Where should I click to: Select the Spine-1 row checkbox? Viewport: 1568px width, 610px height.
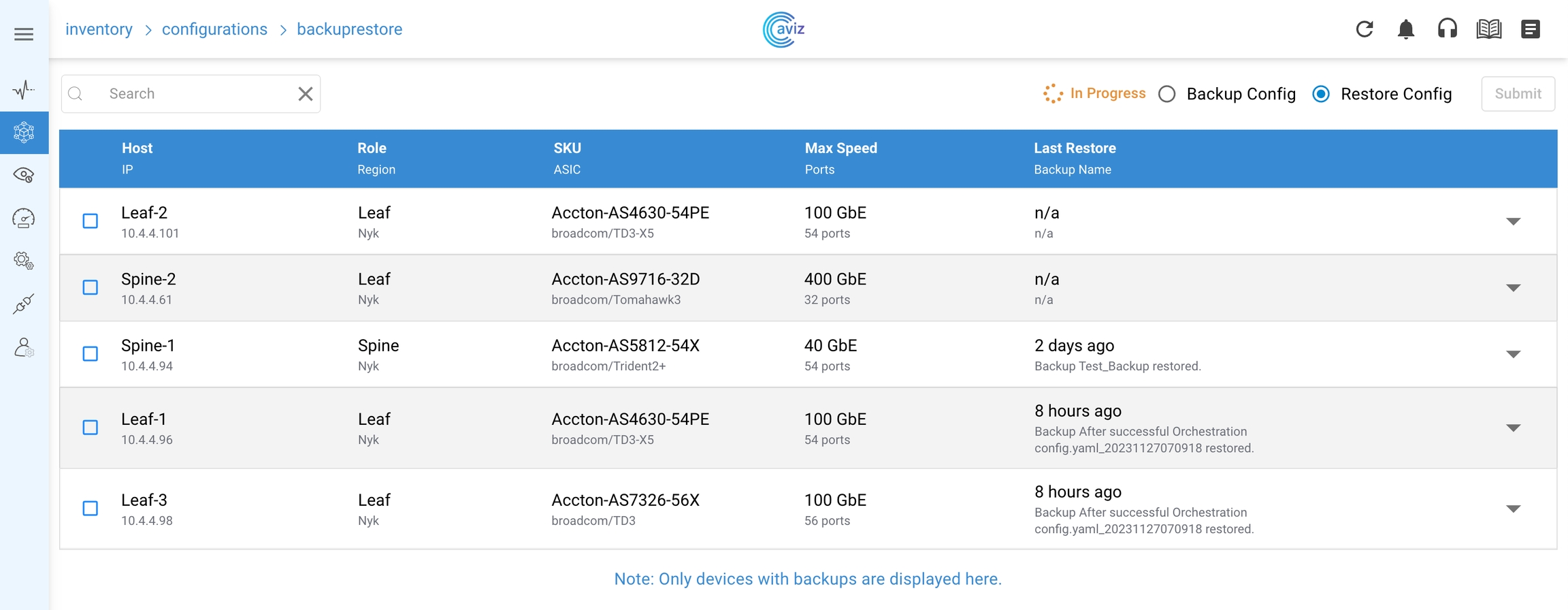pos(91,354)
